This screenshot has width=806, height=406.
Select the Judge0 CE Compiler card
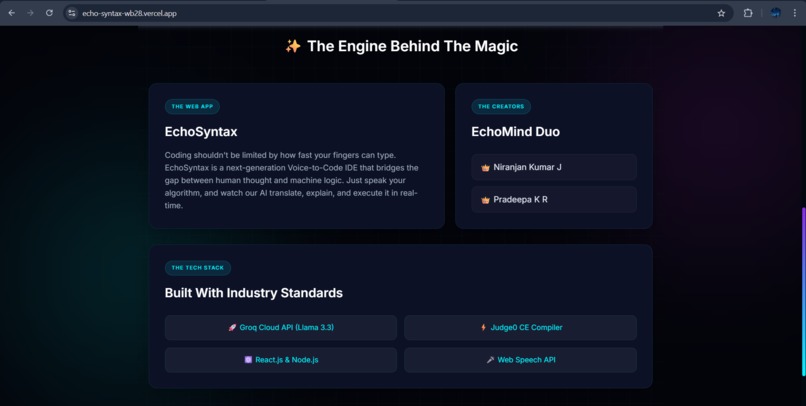pos(520,327)
